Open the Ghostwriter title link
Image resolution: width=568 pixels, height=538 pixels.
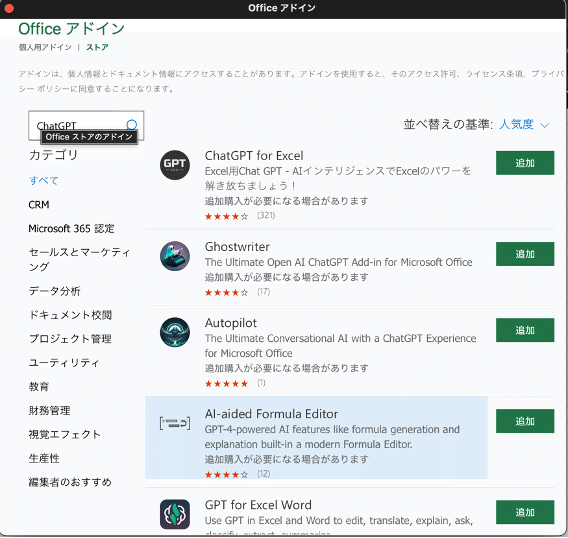(237, 247)
